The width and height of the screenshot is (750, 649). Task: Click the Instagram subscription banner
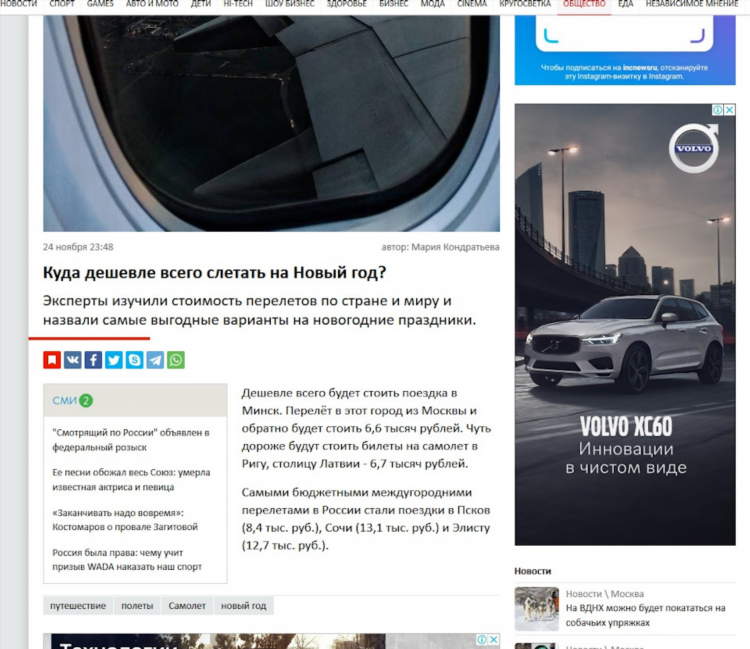click(x=625, y=50)
